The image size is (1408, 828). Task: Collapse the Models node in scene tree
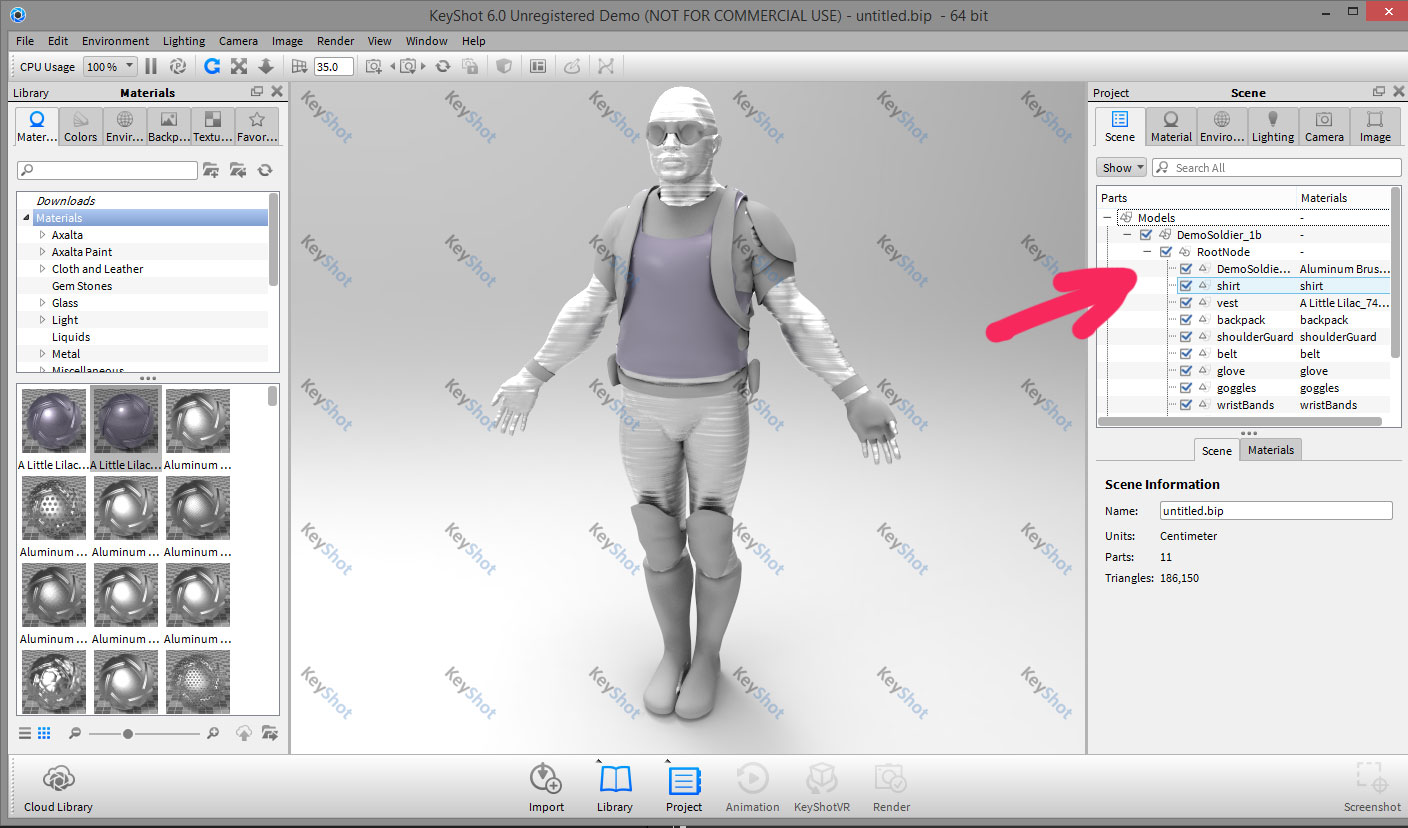[x=1107, y=218]
